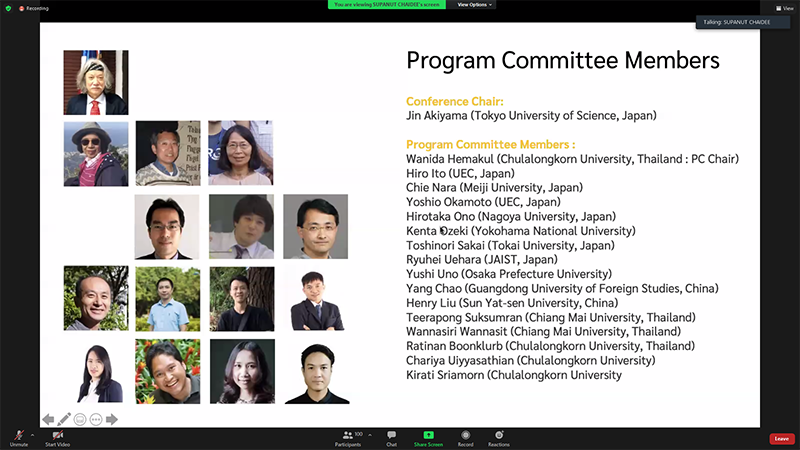Image resolution: width=800 pixels, height=450 pixels.
Task: Click the 'Wannasiri Wannasit' line
Action: click(543, 332)
